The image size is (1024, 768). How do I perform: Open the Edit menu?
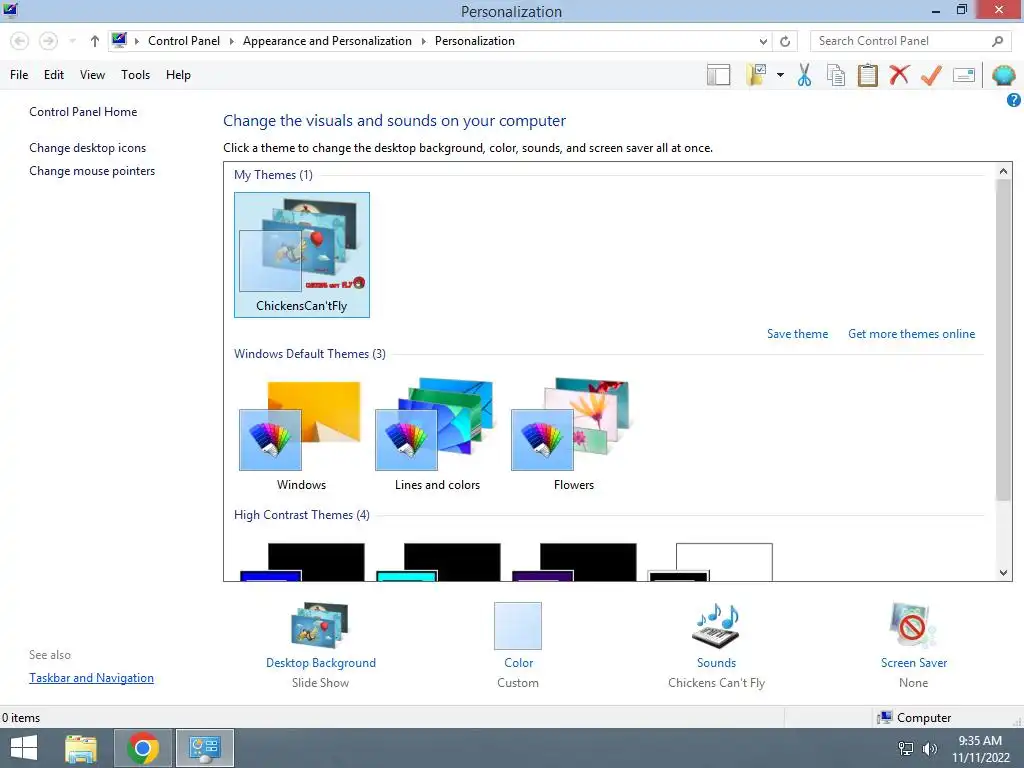pos(54,75)
